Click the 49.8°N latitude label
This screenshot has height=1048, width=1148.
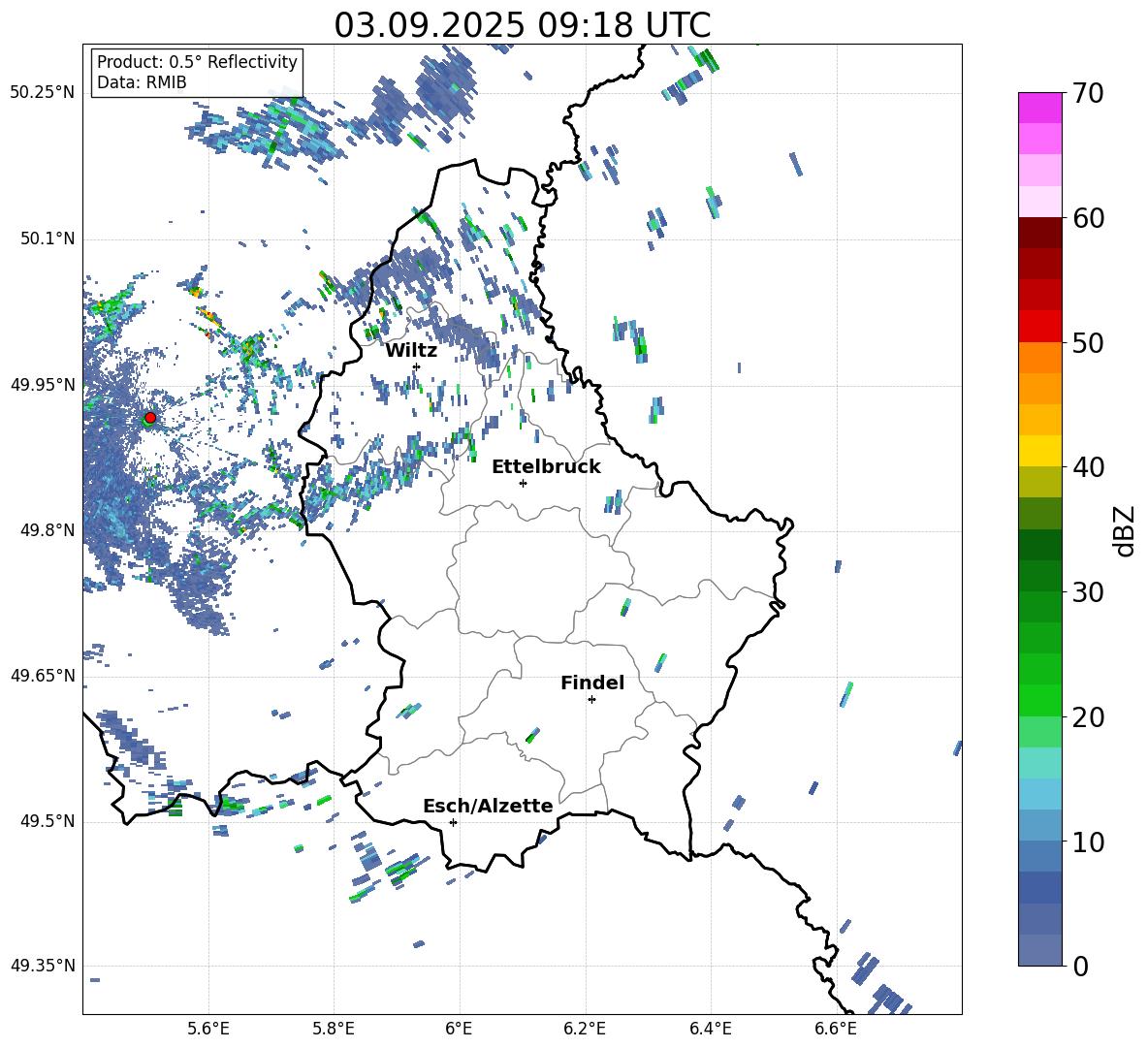[x=48, y=530]
